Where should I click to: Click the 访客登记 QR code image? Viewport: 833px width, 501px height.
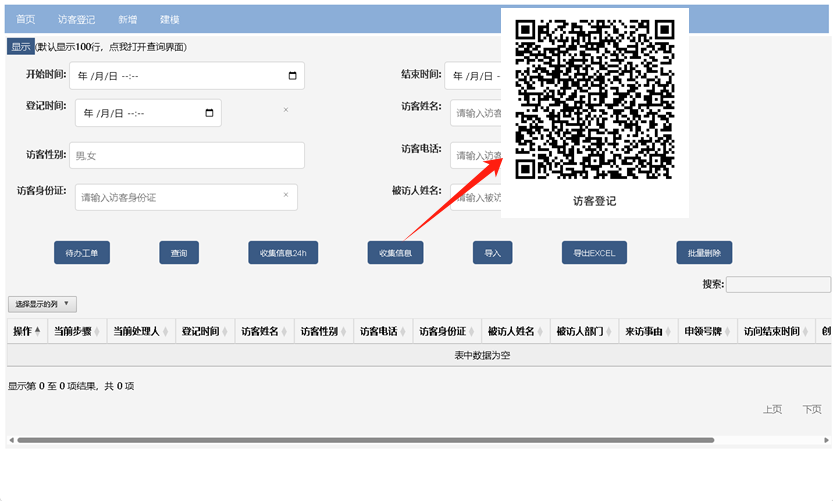click(x=595, y=99)
